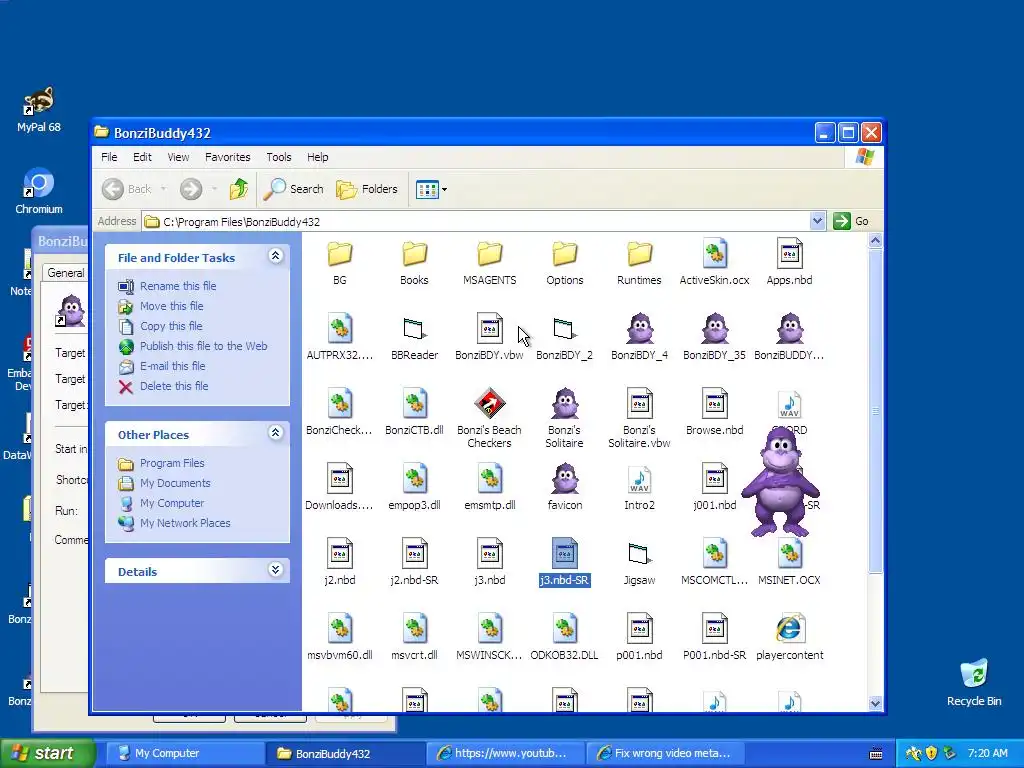
Task: Go to Program Files in Other Places
Action: [172, 463]
